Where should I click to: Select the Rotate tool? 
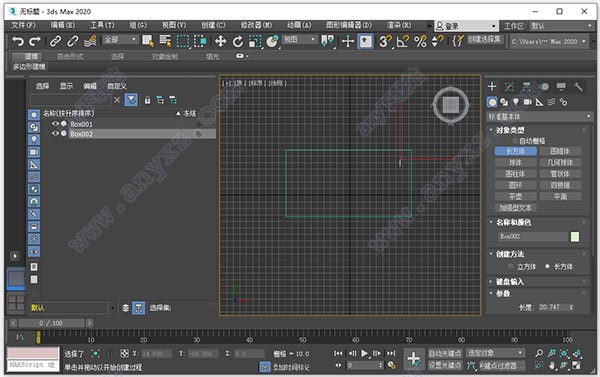[x=238, y=41]
